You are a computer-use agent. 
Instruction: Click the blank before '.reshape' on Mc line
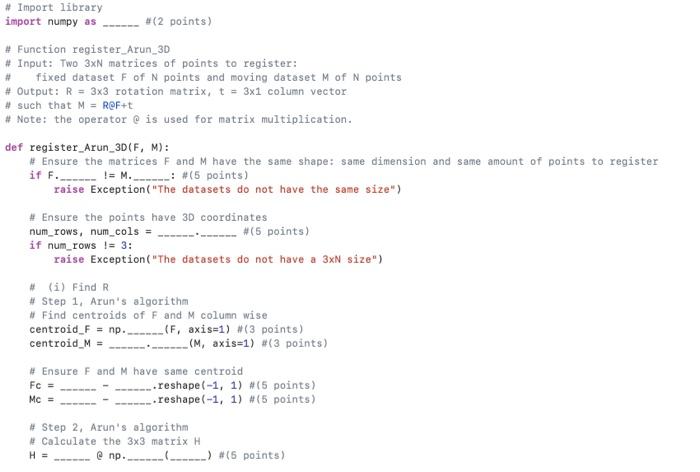[133, 399]
